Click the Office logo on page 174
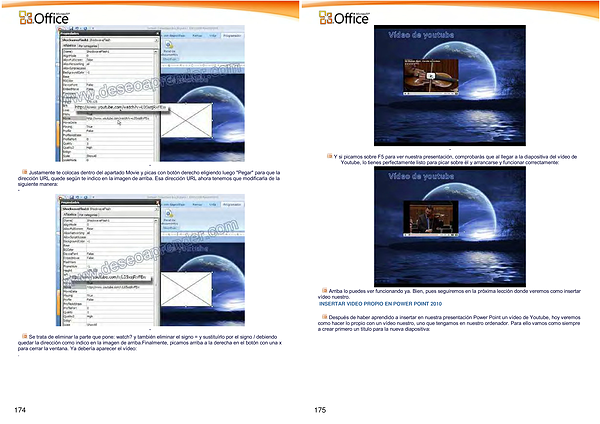 pyautogui.click(x=44, y=18)
